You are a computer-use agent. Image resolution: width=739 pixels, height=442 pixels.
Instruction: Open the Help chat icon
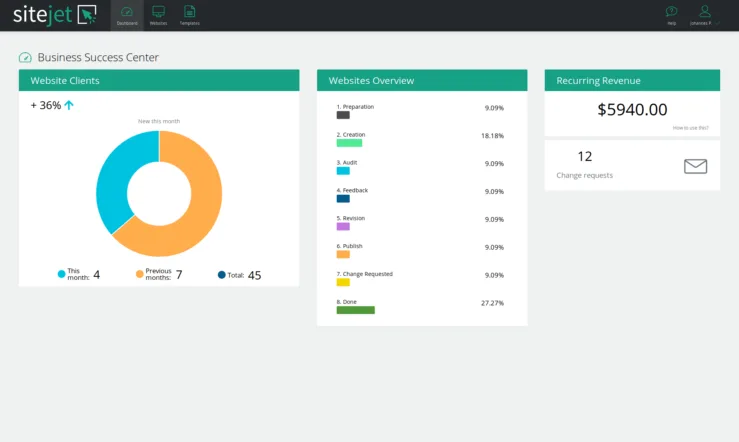click(x=672, y=11)
